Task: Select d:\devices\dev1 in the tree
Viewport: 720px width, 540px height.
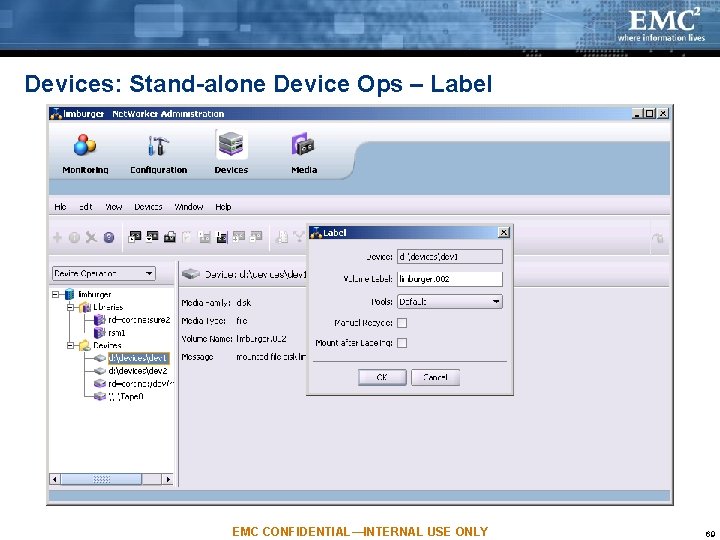Action: tap(138, 358)
